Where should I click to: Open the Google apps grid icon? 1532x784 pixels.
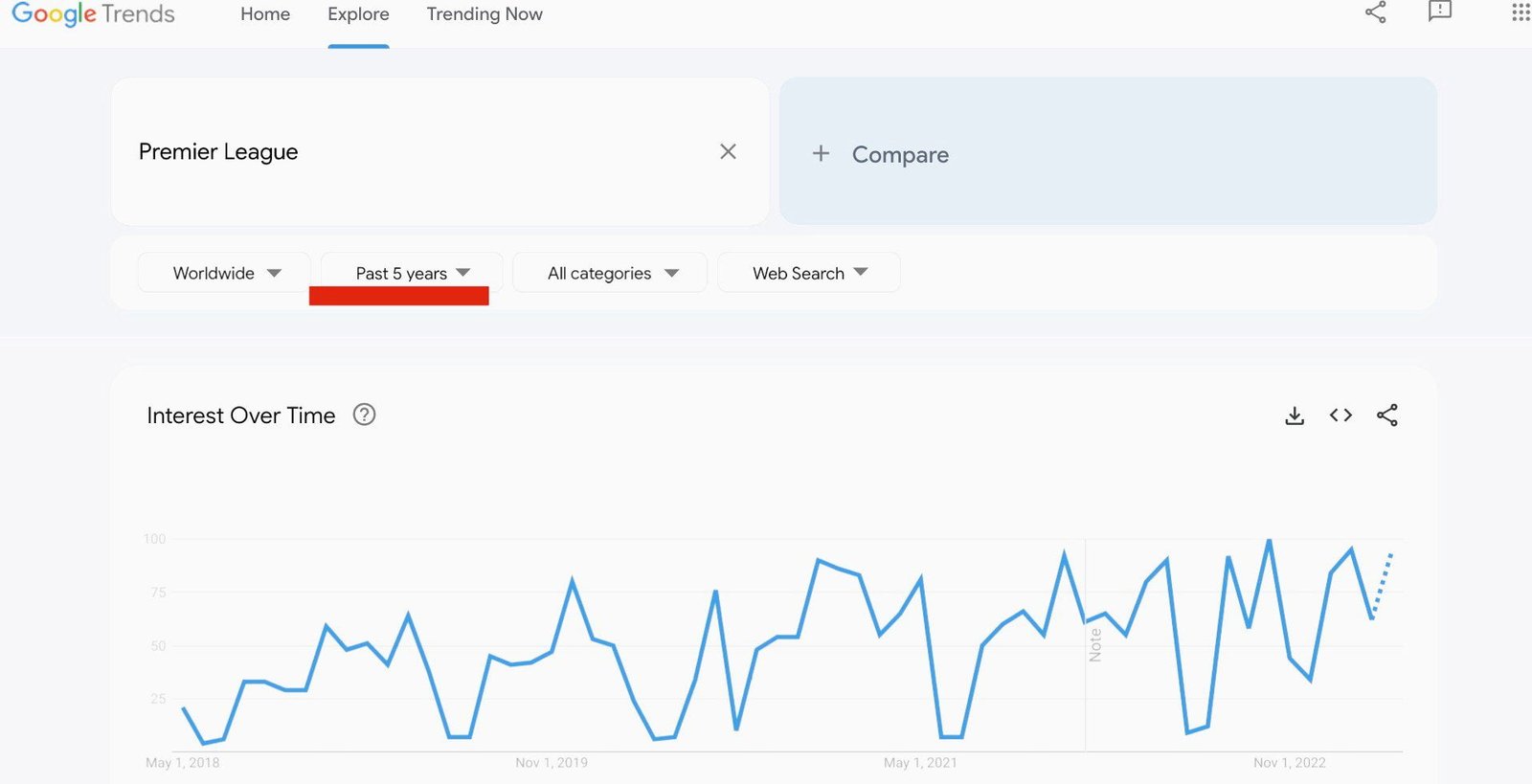click(x=1521, y=12)
